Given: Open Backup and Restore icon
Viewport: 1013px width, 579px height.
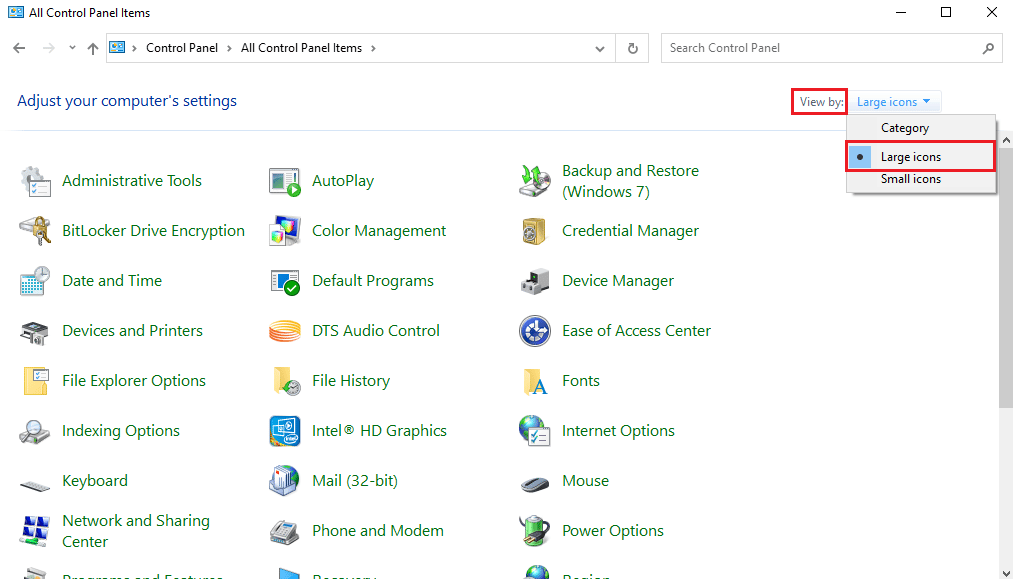Looking at the screenshot, I should tap(535, 182).
